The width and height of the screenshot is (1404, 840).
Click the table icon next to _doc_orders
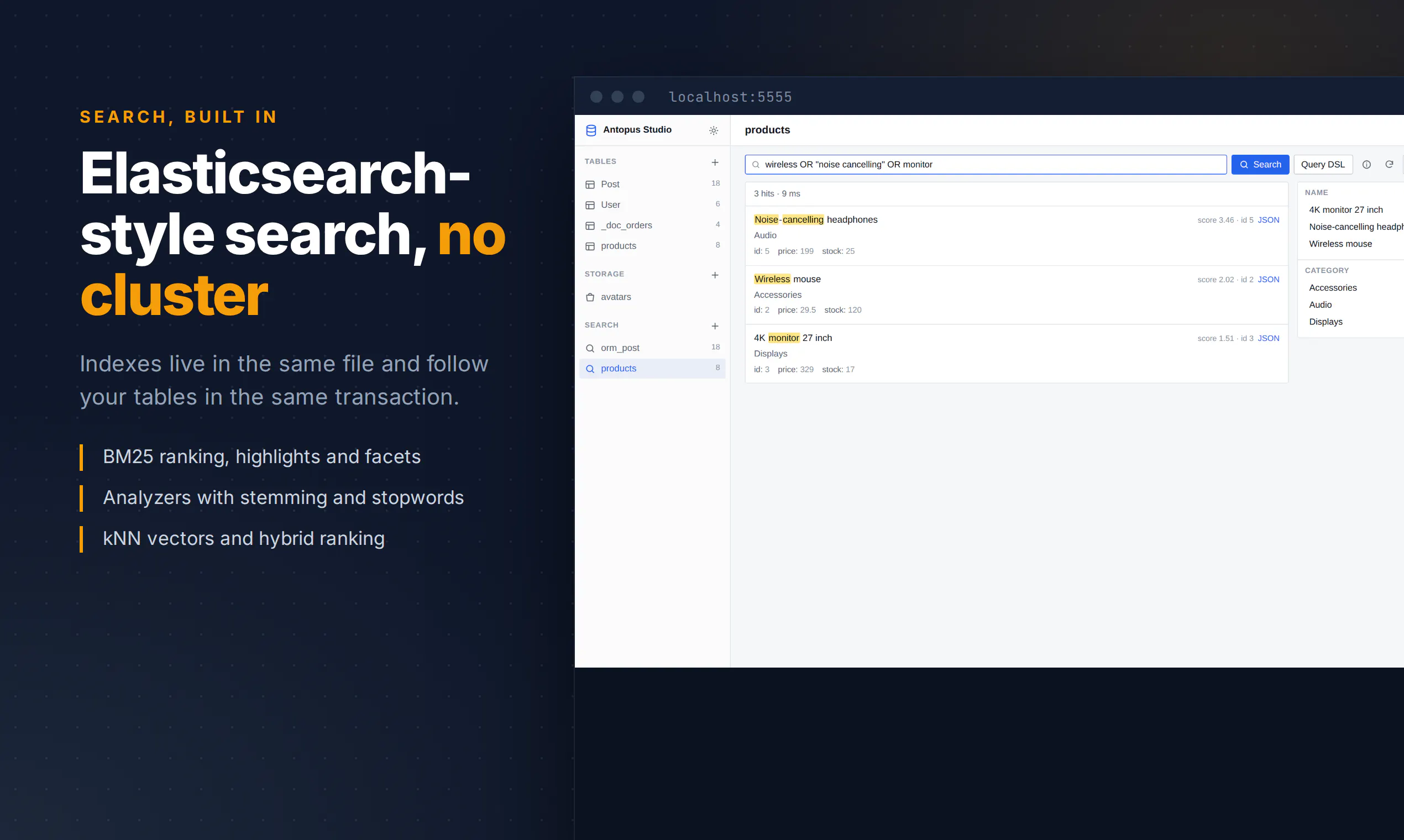[590, 225]
